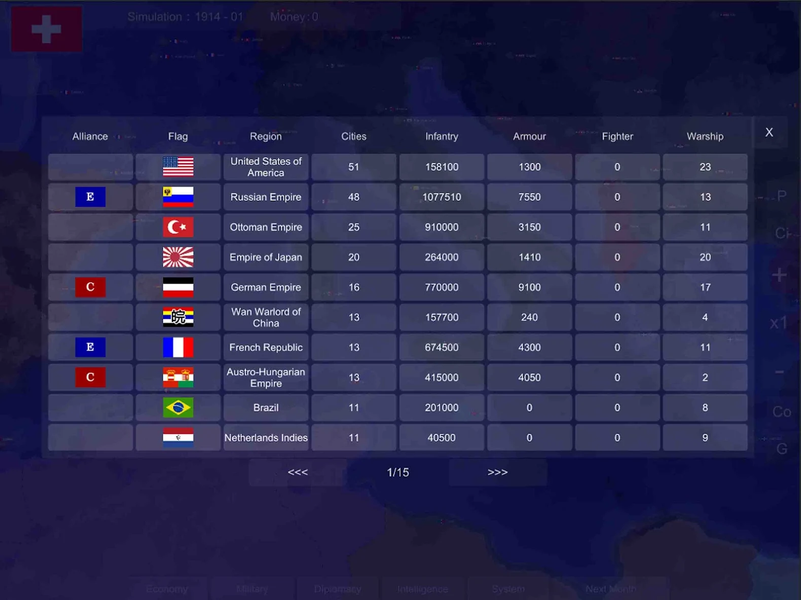The height and width of the screenshot is (600, 801).
Task: Click the Swiss flag in top-left corner
Action: (46, 28)
